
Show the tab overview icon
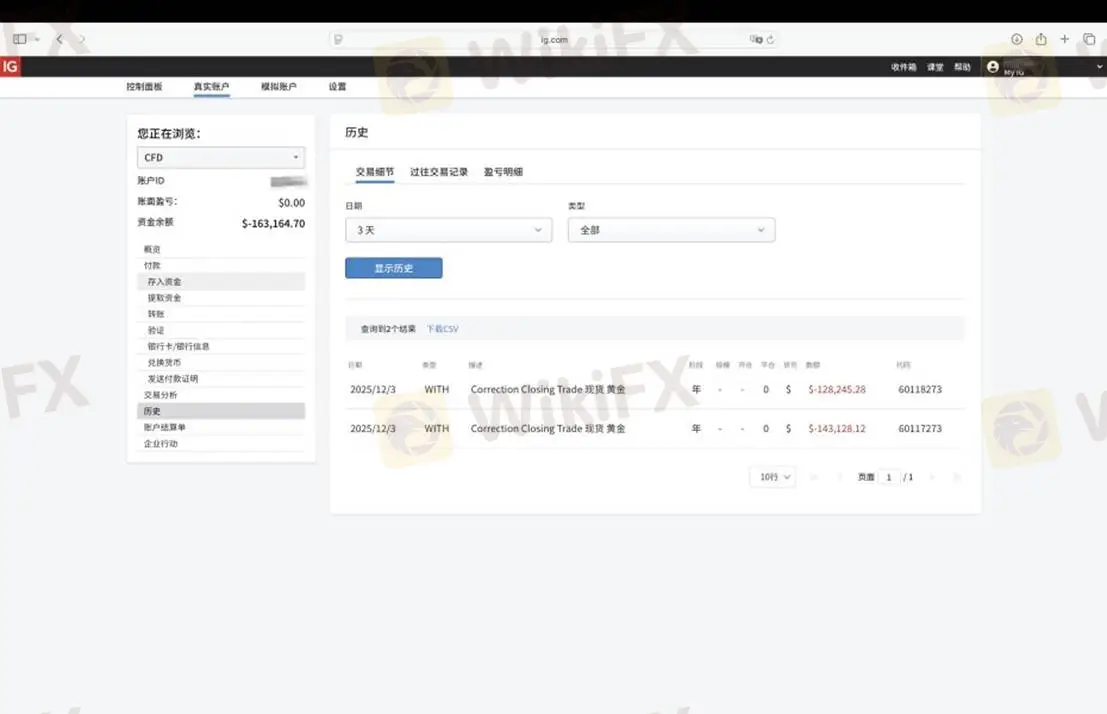[x=1089, y=39]
